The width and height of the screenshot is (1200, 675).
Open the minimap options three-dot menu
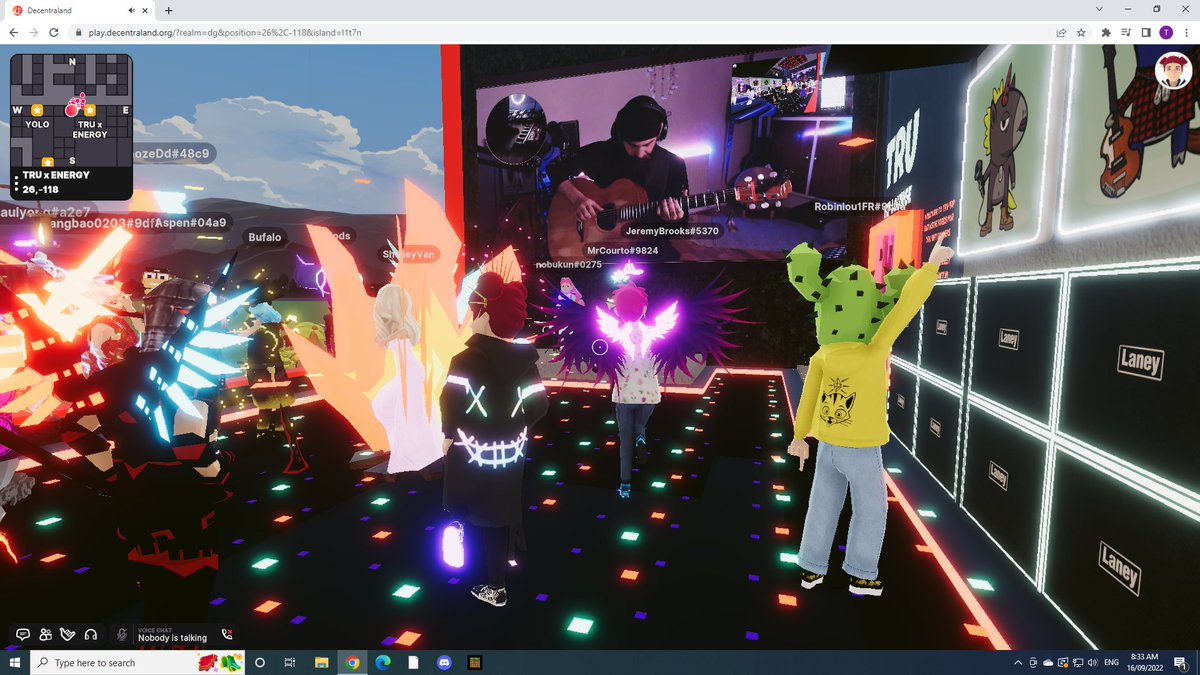coord(17,182)
